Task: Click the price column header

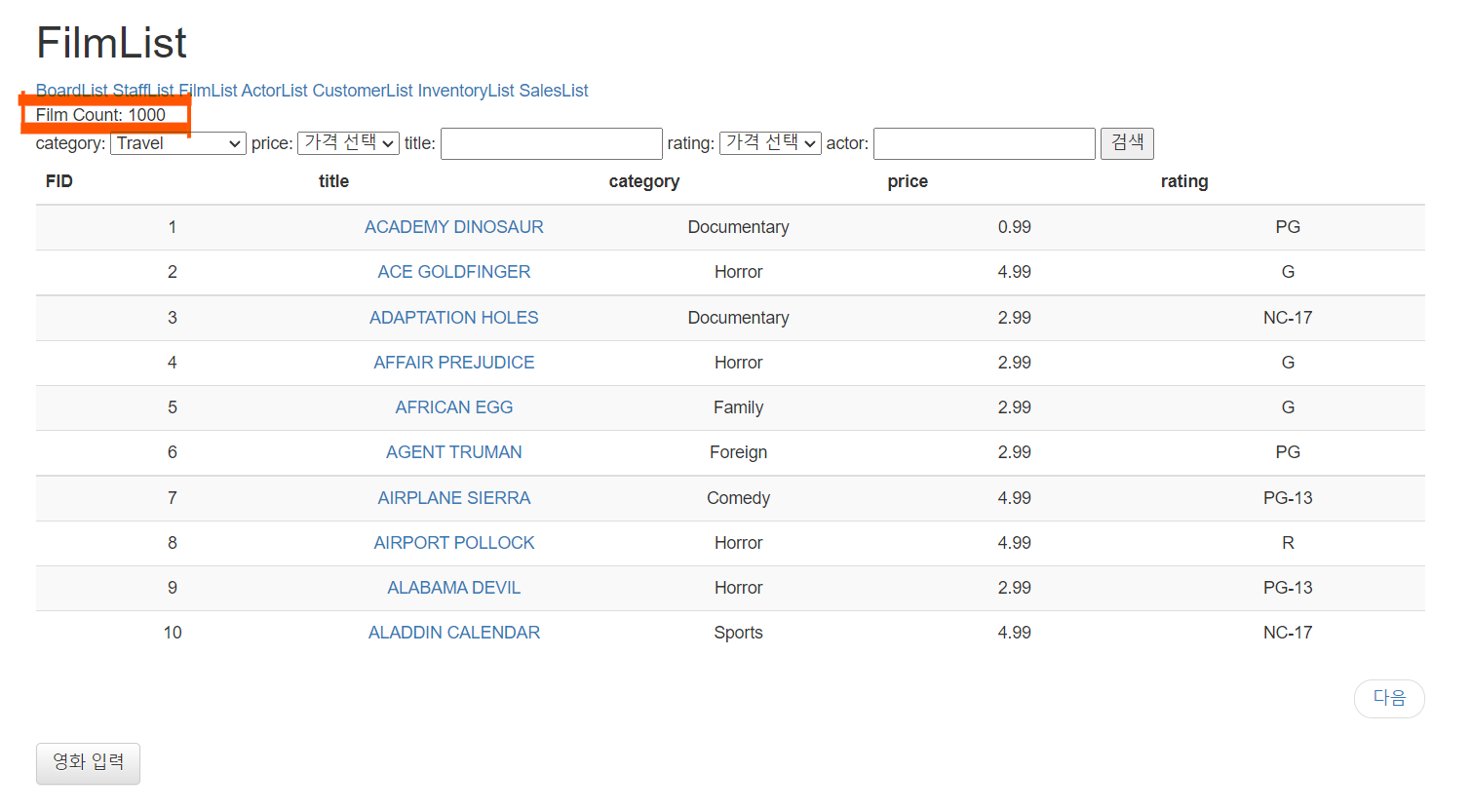Action: point(908,181)
